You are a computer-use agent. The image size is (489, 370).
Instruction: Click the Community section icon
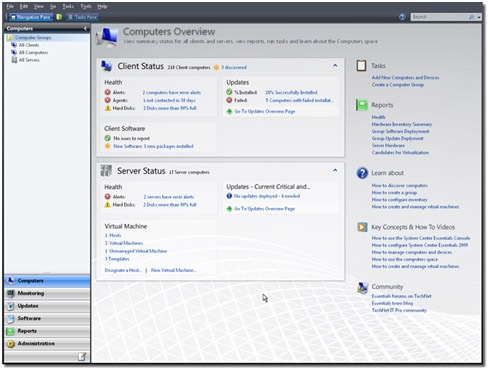tap(362, 287)
